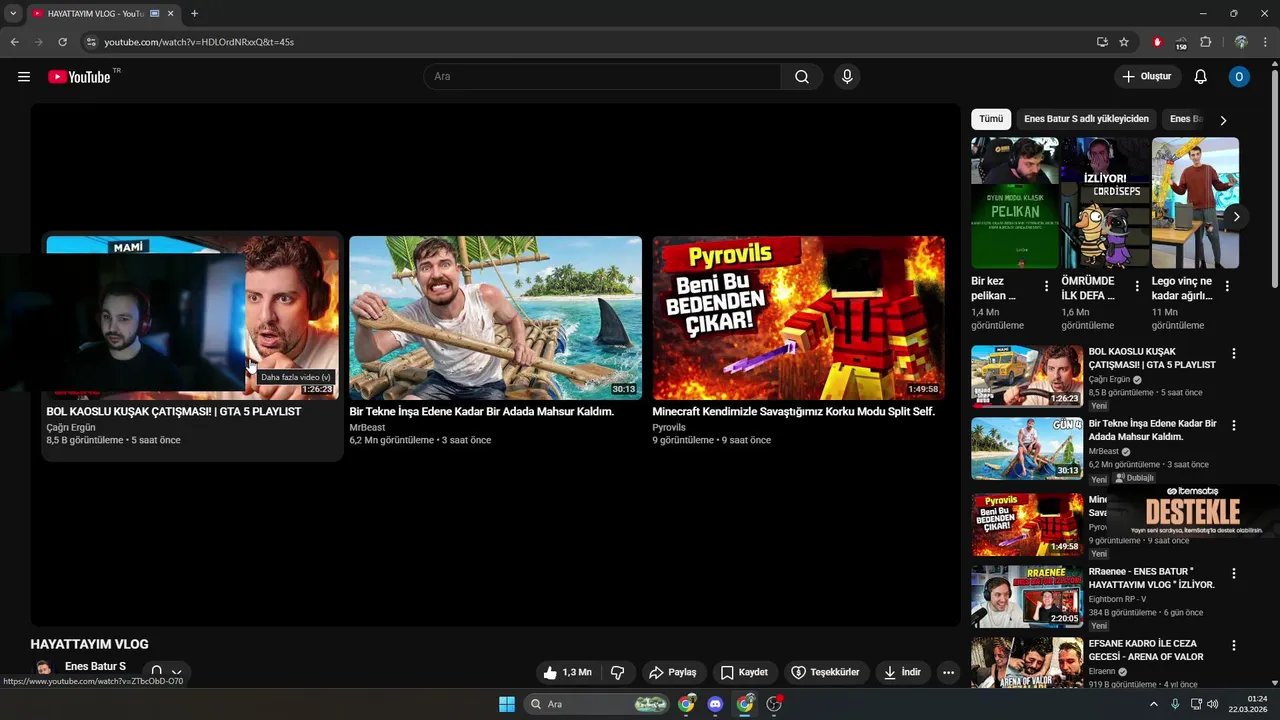Click the Windows taskbar search box
Viewport: 1280px width, 720px height.
(x=596, y=704)
